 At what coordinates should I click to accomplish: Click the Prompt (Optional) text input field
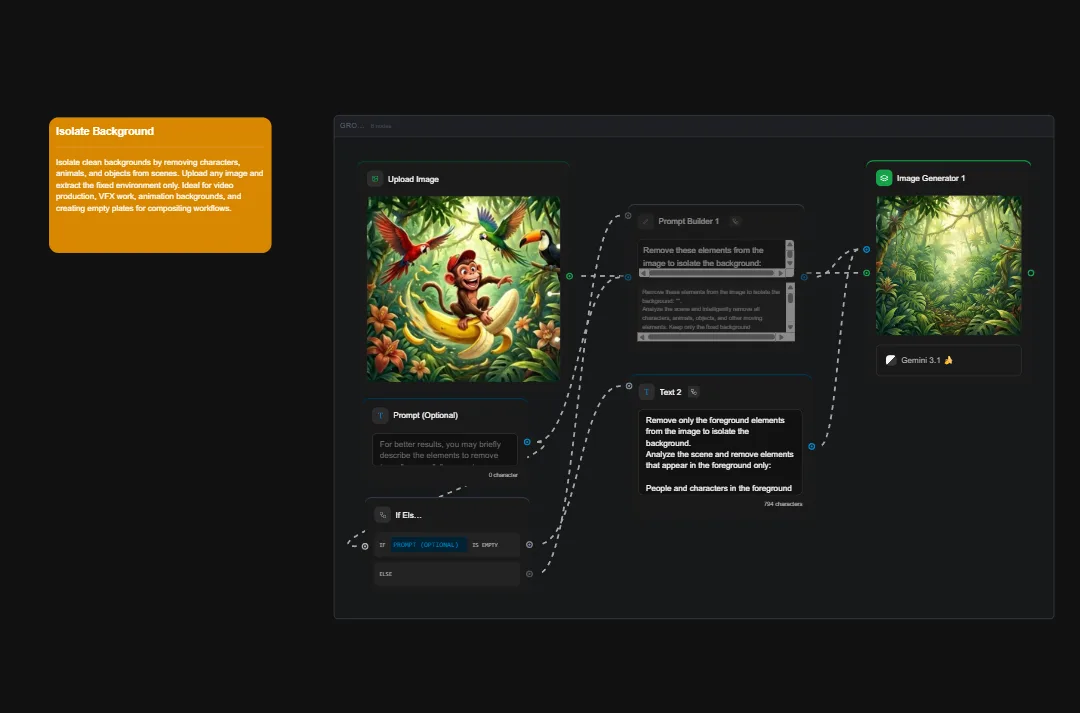coord(444,450)
